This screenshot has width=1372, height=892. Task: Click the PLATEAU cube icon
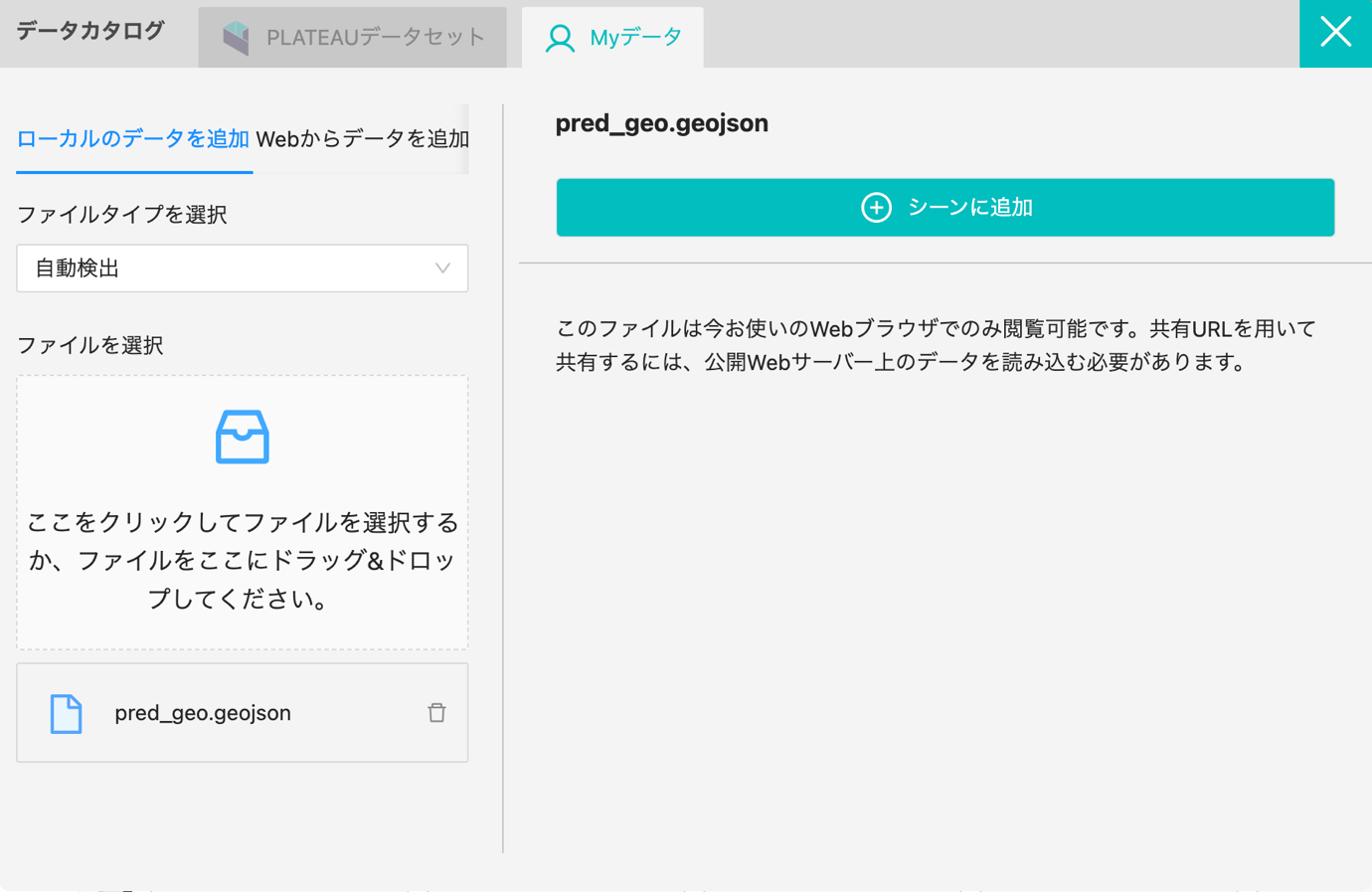tap(236, 38)
